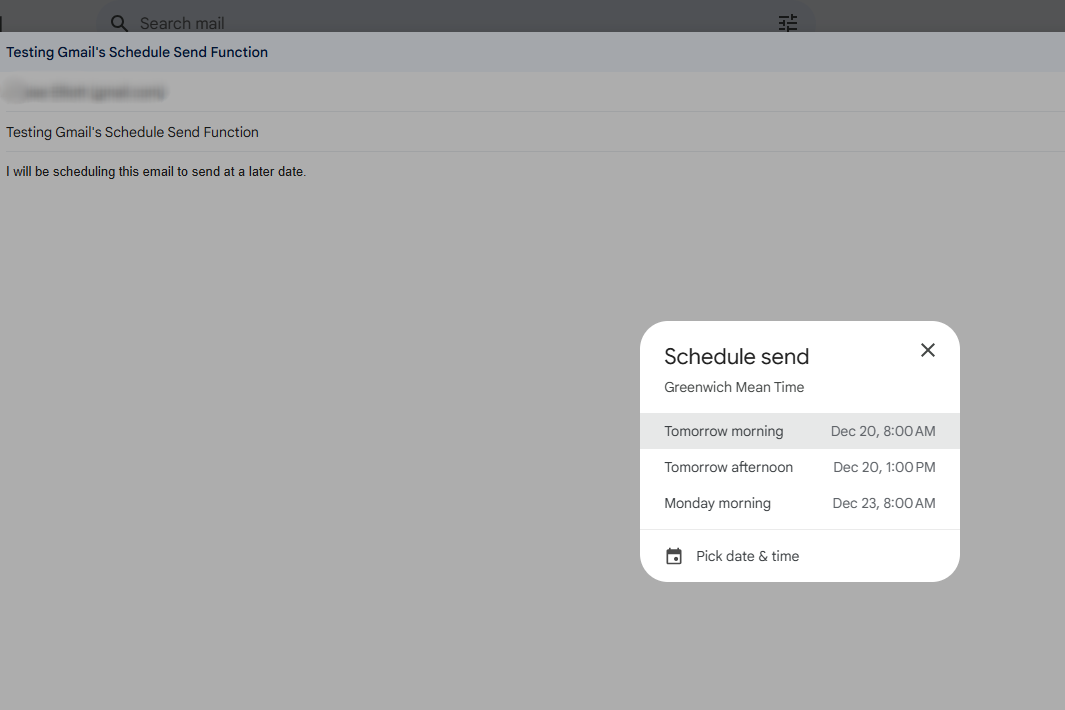
Task: Open advanced search with the sliders icon
Action: tap(787, 22)
